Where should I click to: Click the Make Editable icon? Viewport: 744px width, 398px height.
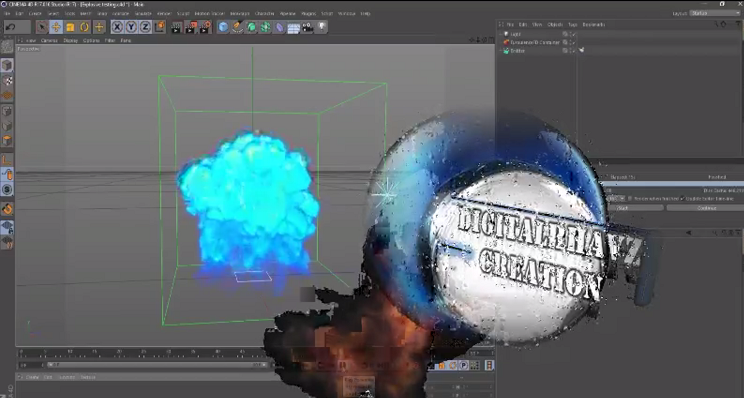[7, 46]
